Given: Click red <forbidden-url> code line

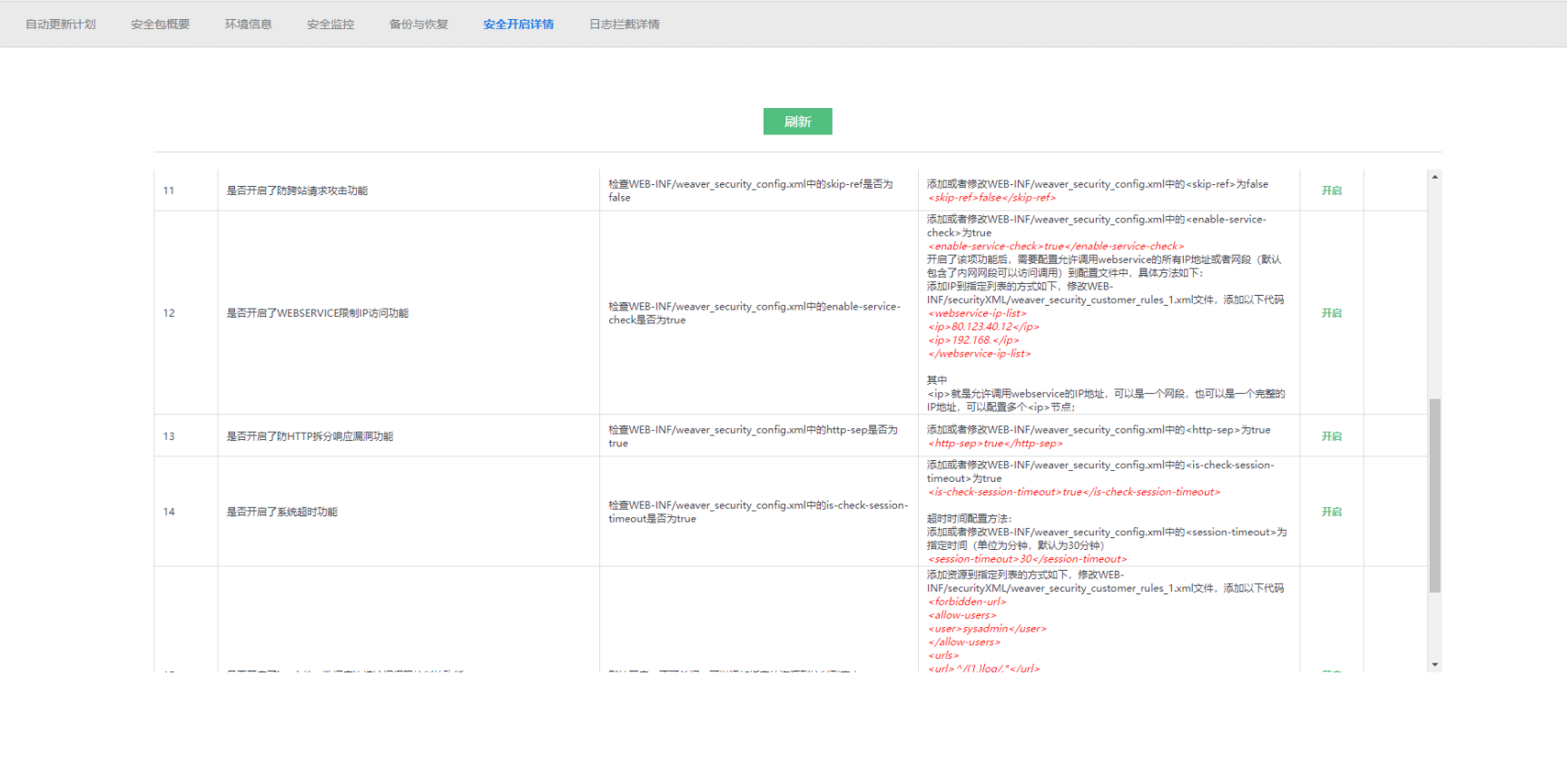Looking at the screenshot, I should [x=967, y=602].
